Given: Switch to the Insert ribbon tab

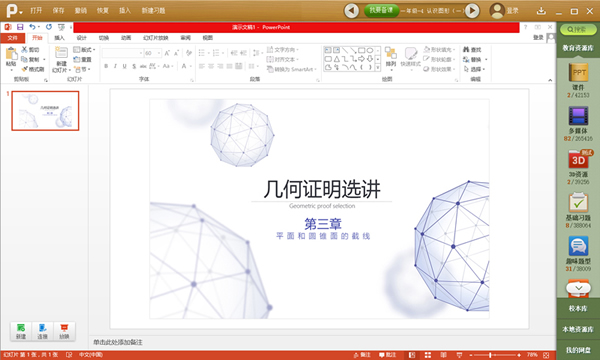Looking at the screenshot, I should [x=59, y=38].
